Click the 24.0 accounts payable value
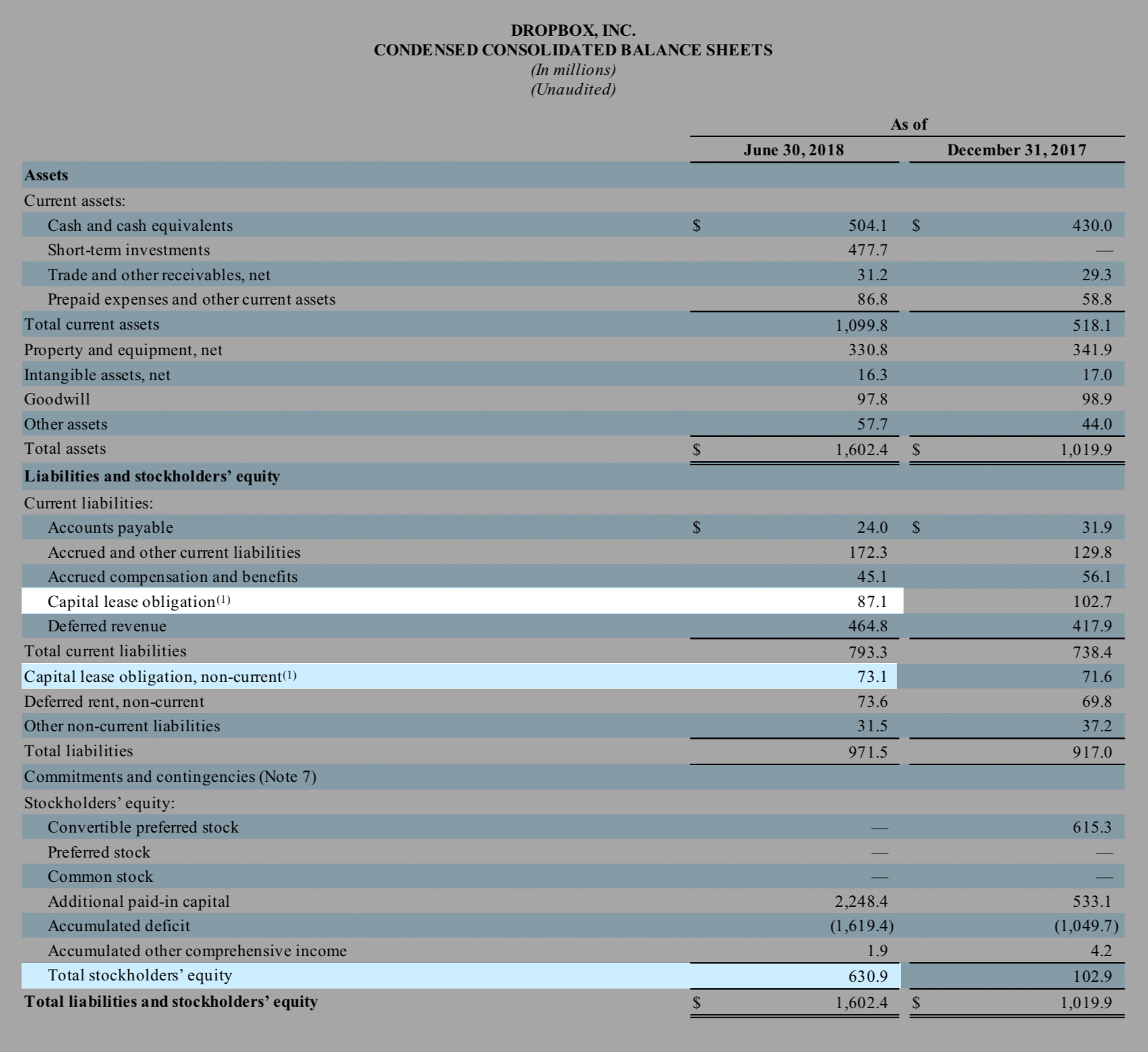 point(872,527)
